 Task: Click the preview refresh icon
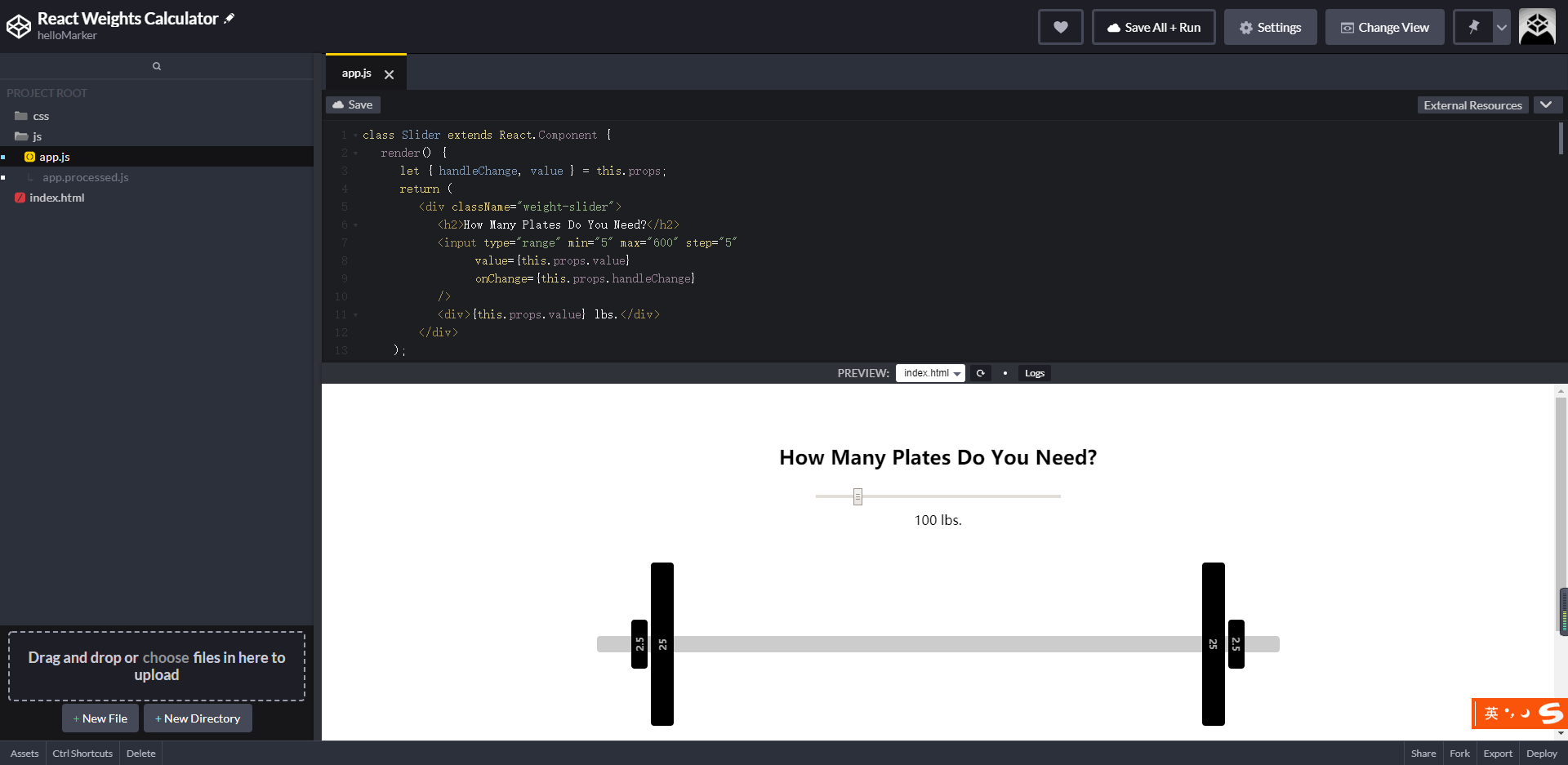tap(981, 373)
